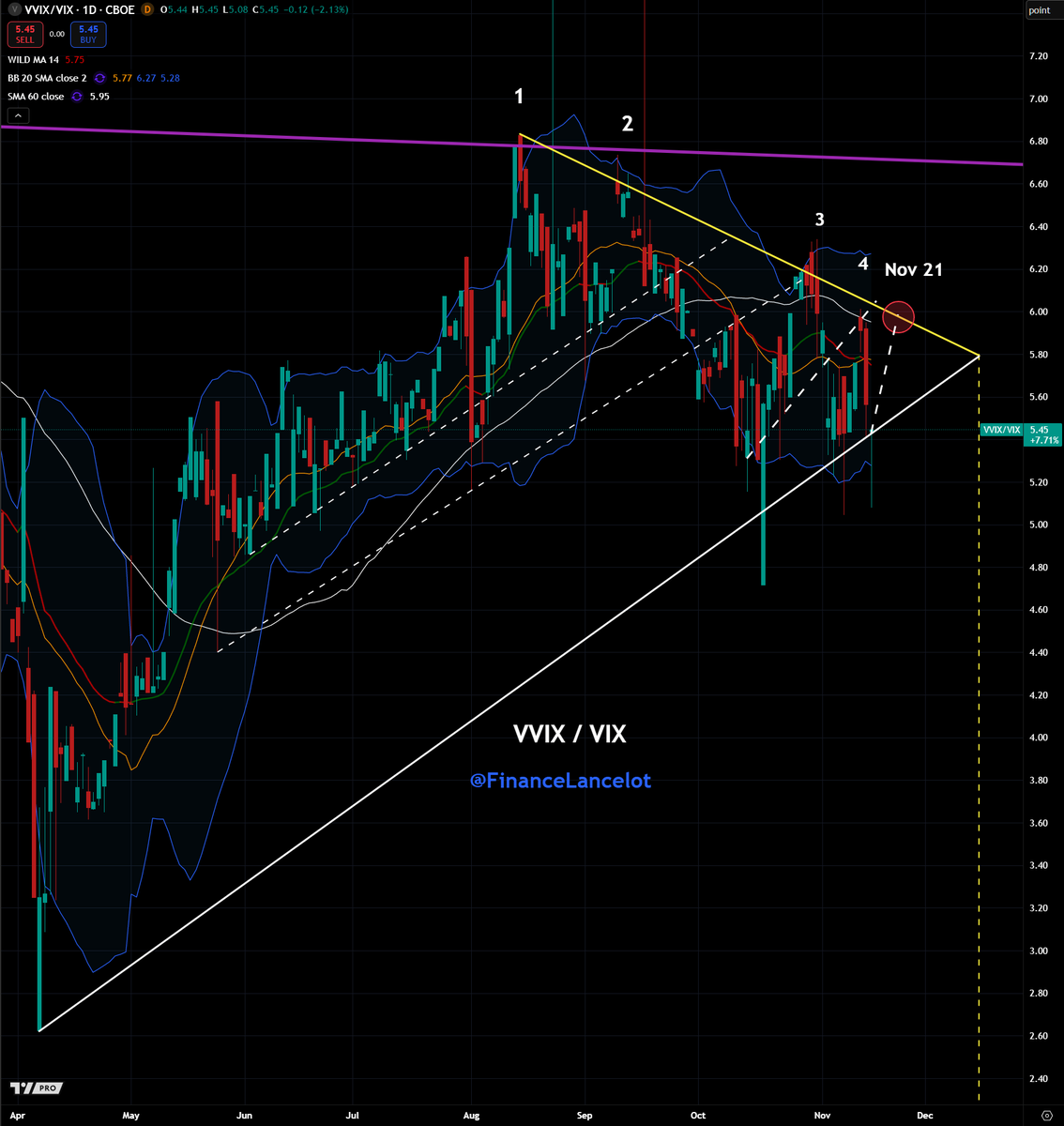Screen dimensions: 1064x1126
Task: Click the SMA 60 refresh icon
Action: click(78, 97)
